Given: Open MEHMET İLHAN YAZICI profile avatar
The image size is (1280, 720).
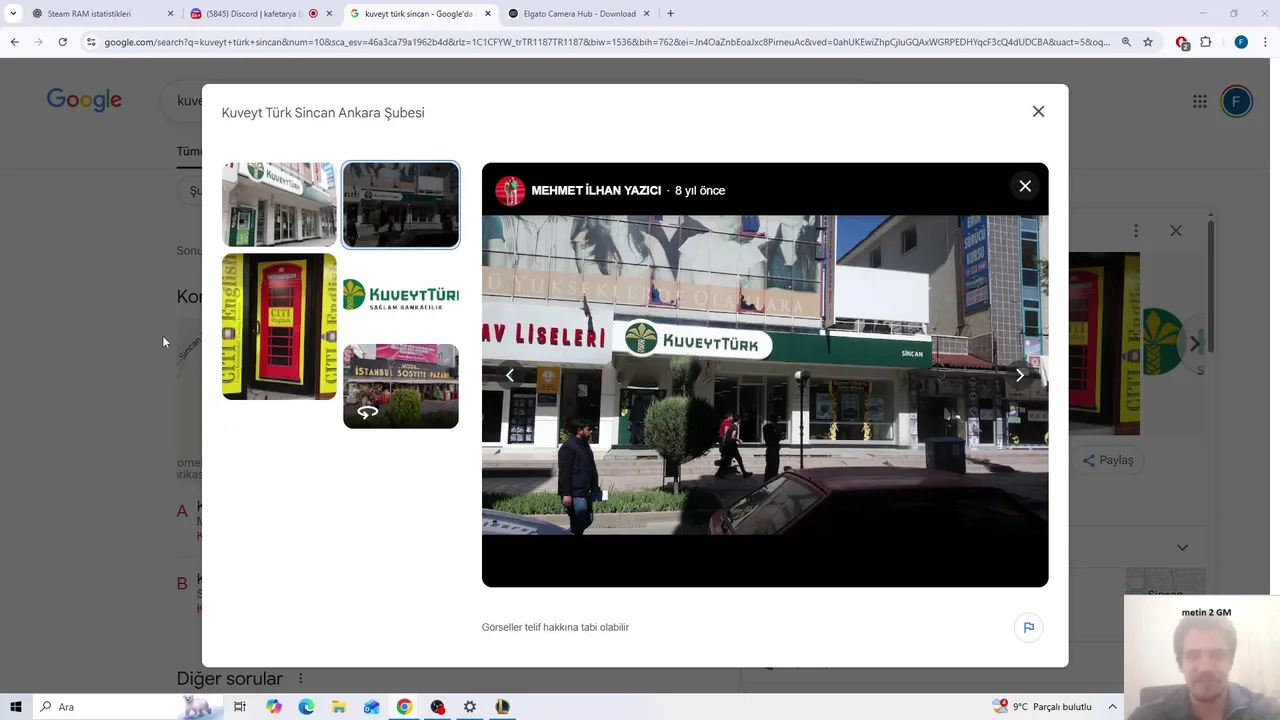Looking at the screenshot, I should [510, 190].
